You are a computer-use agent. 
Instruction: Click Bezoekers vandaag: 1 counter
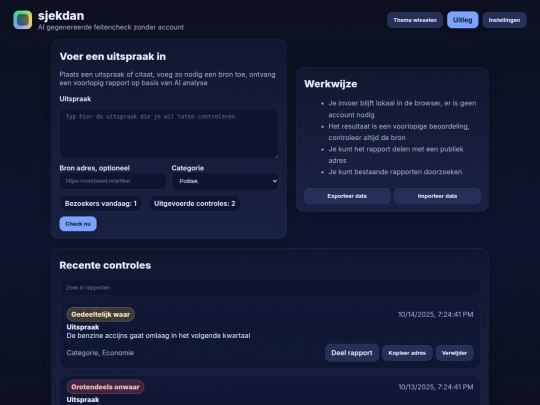click(101, 204)
